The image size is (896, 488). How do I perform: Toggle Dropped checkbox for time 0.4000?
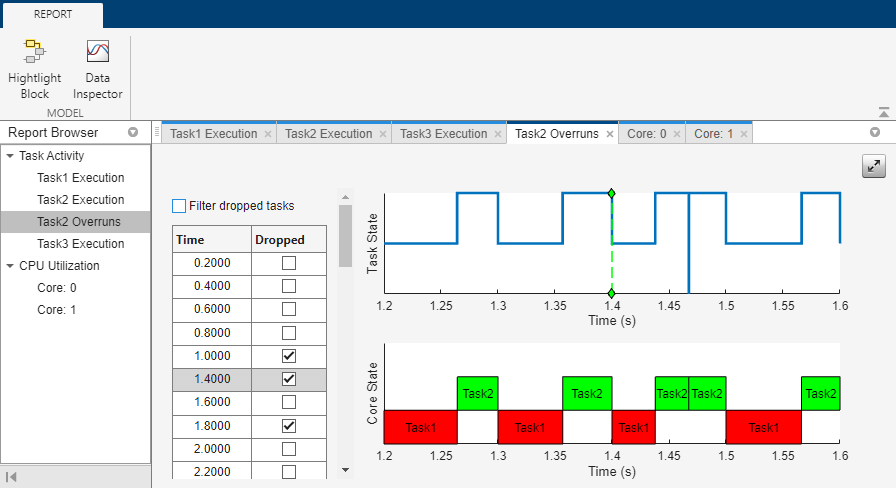tap(289, 286)
